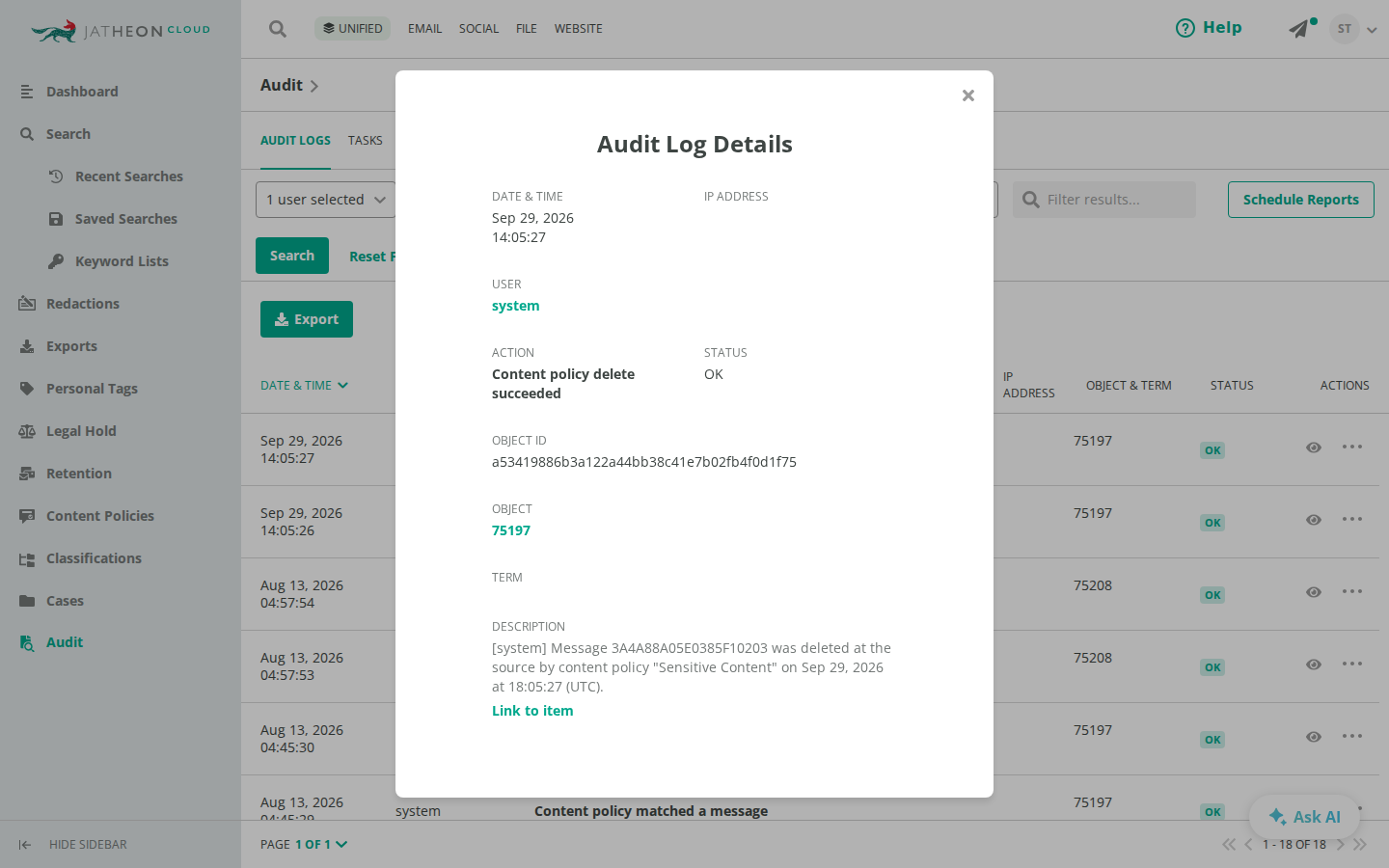1389x868 pixels.
Task: Open more actions for Sep 29 14:05:27 row
Action: tap(1352, 447)
